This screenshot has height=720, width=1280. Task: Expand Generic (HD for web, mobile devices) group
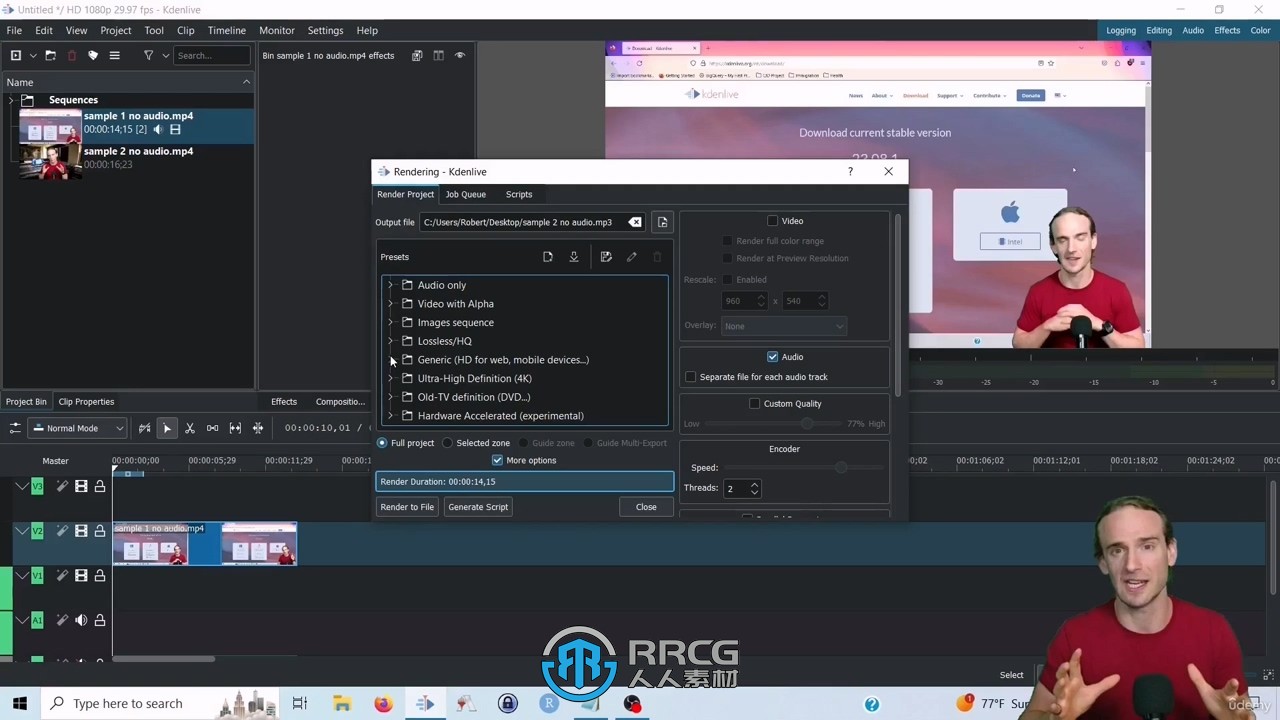point(390,360)
